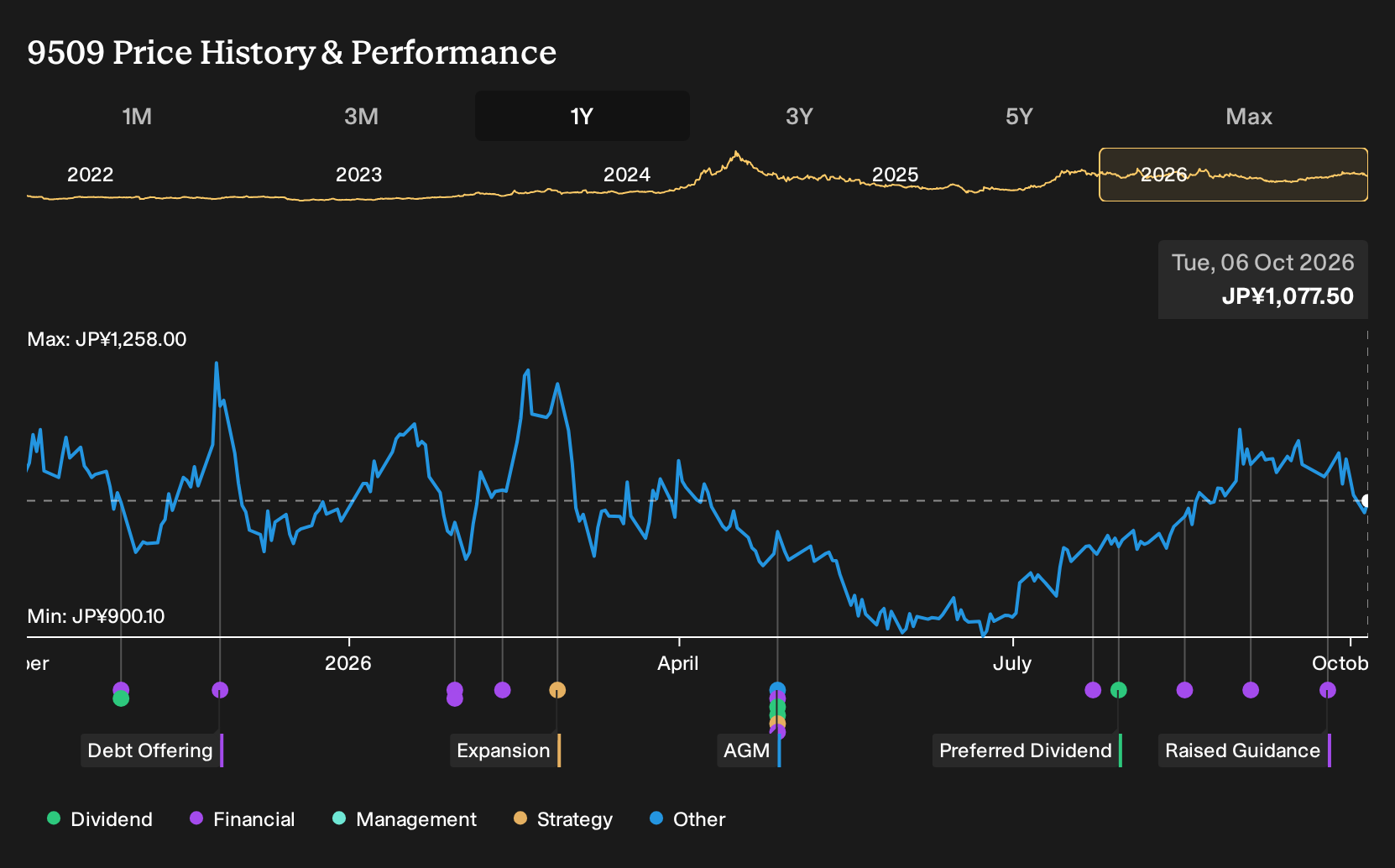Click the 2024 label on overview chart
Screen dimensions: 1395x868
click(627, 175)
